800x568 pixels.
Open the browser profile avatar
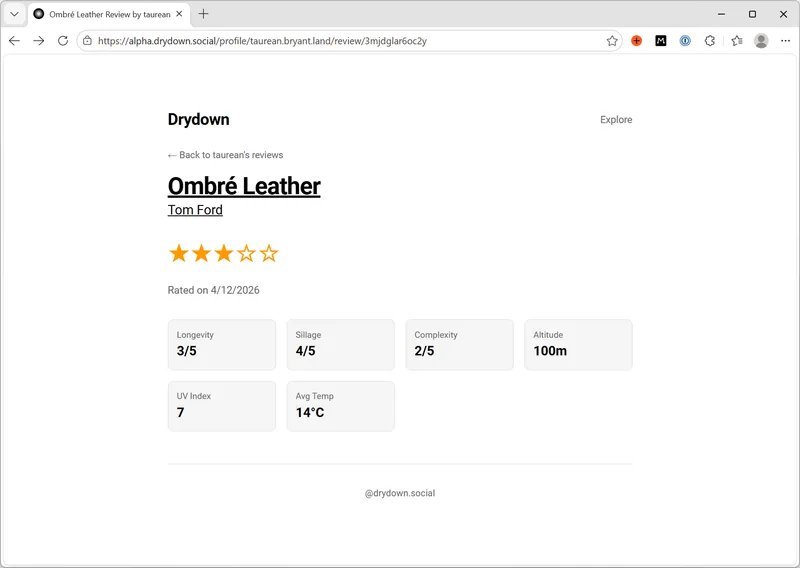pyautogui.click(x=761, y=41)
